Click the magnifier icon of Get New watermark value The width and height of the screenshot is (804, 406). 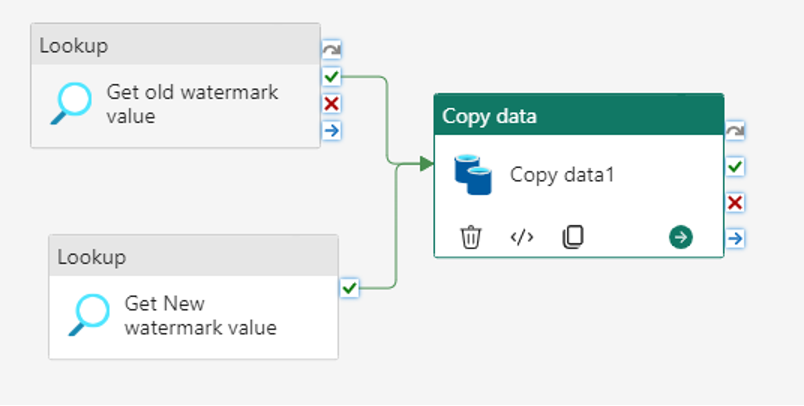click(89, 315)
